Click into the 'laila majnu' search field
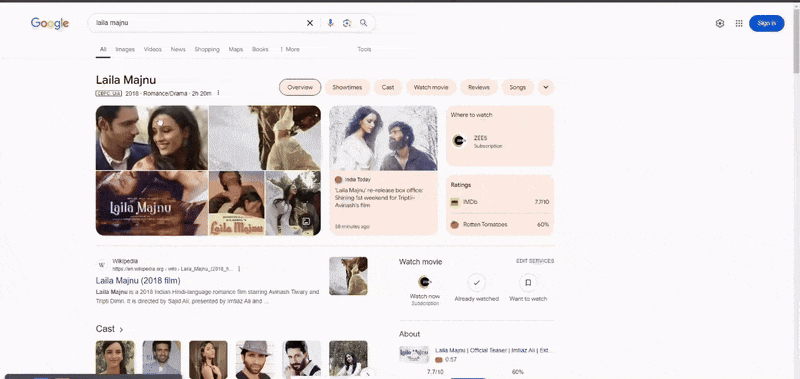Screen dimensions: 800x379 pos(198,23)
